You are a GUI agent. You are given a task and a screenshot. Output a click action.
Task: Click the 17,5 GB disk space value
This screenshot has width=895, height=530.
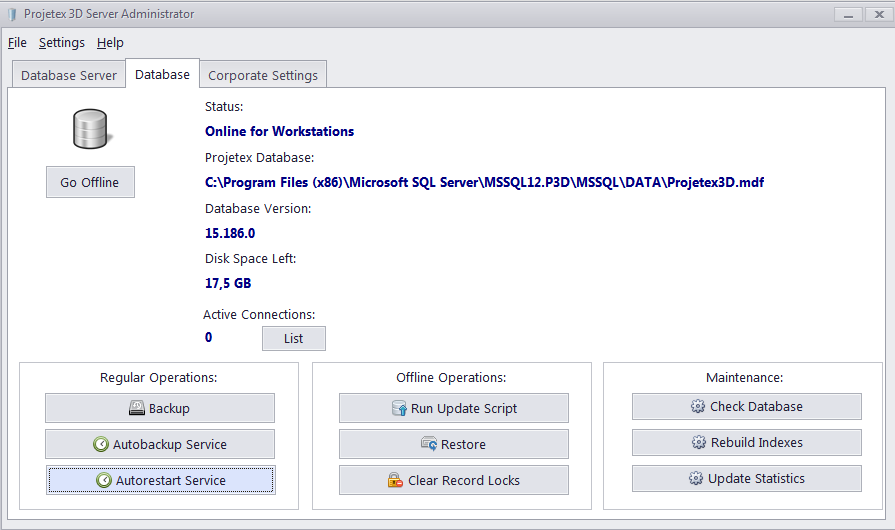(228, 284)
